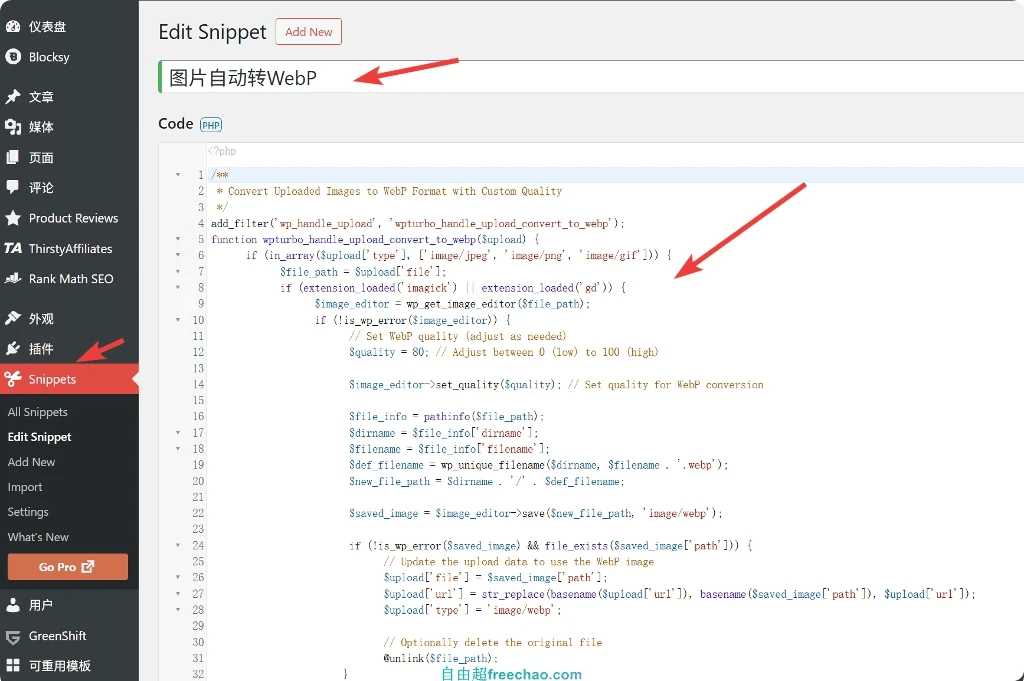
Task: Click the Rank Math SEO icon
Action: click(x=13, y=279)
